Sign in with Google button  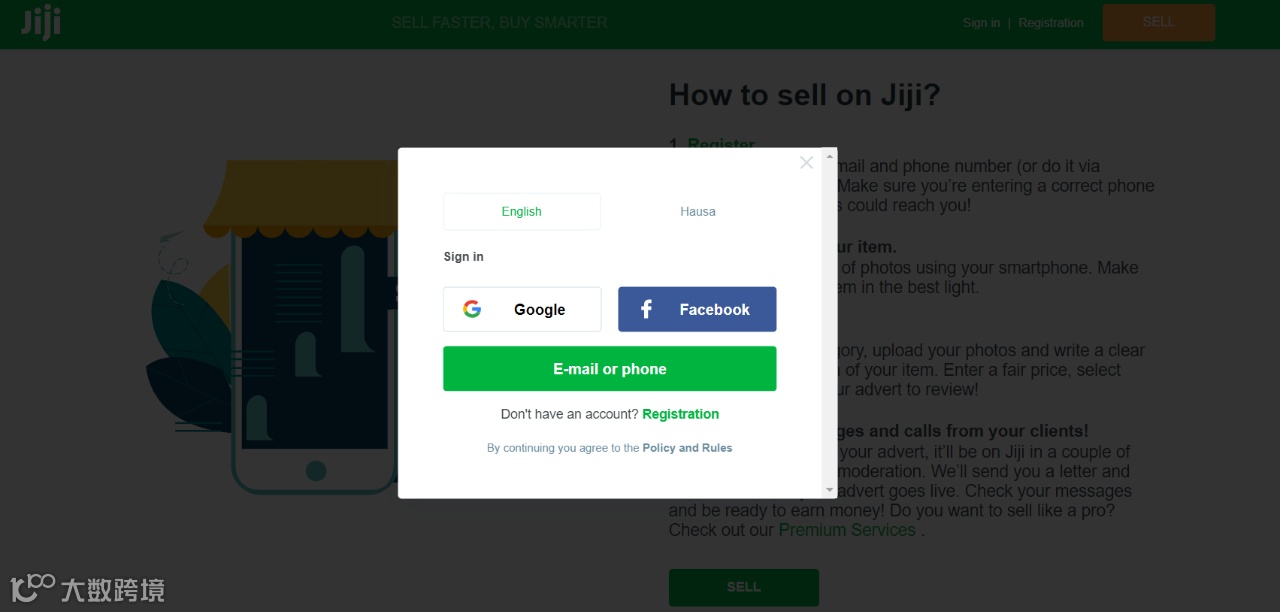pos(522,309)
